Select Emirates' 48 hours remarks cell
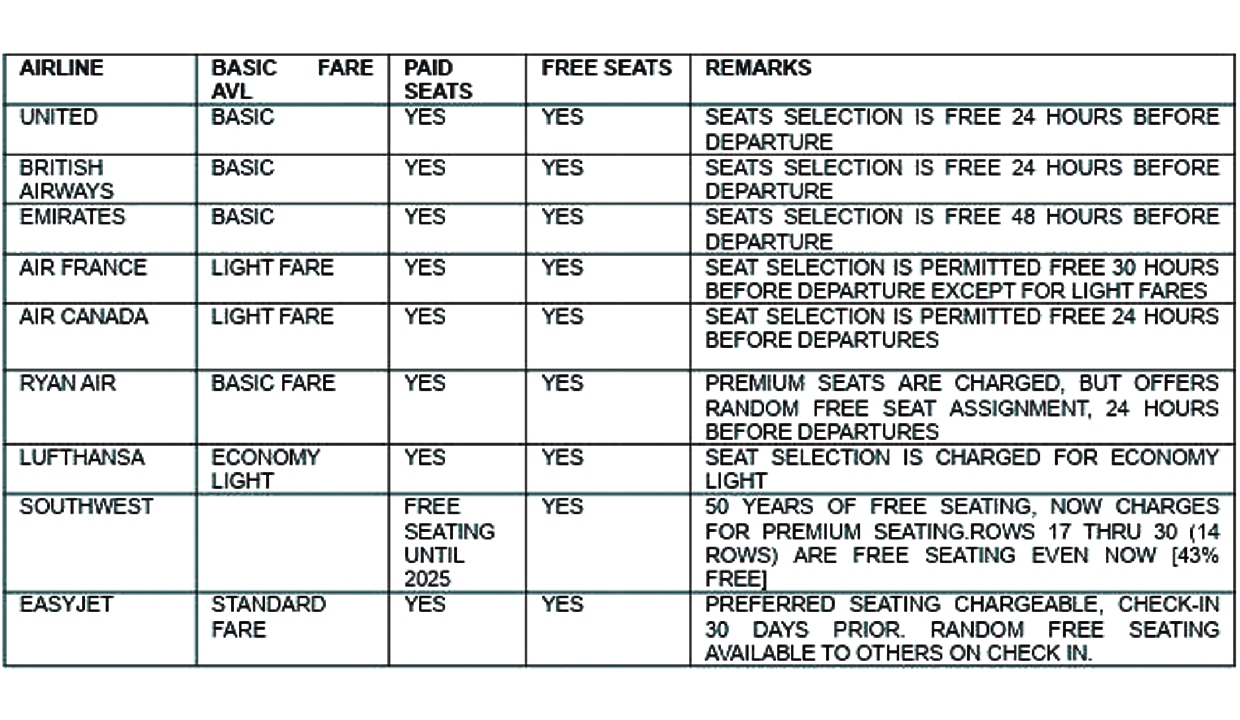The width and height of the screenshot is (1240, 720). point(961,229)
